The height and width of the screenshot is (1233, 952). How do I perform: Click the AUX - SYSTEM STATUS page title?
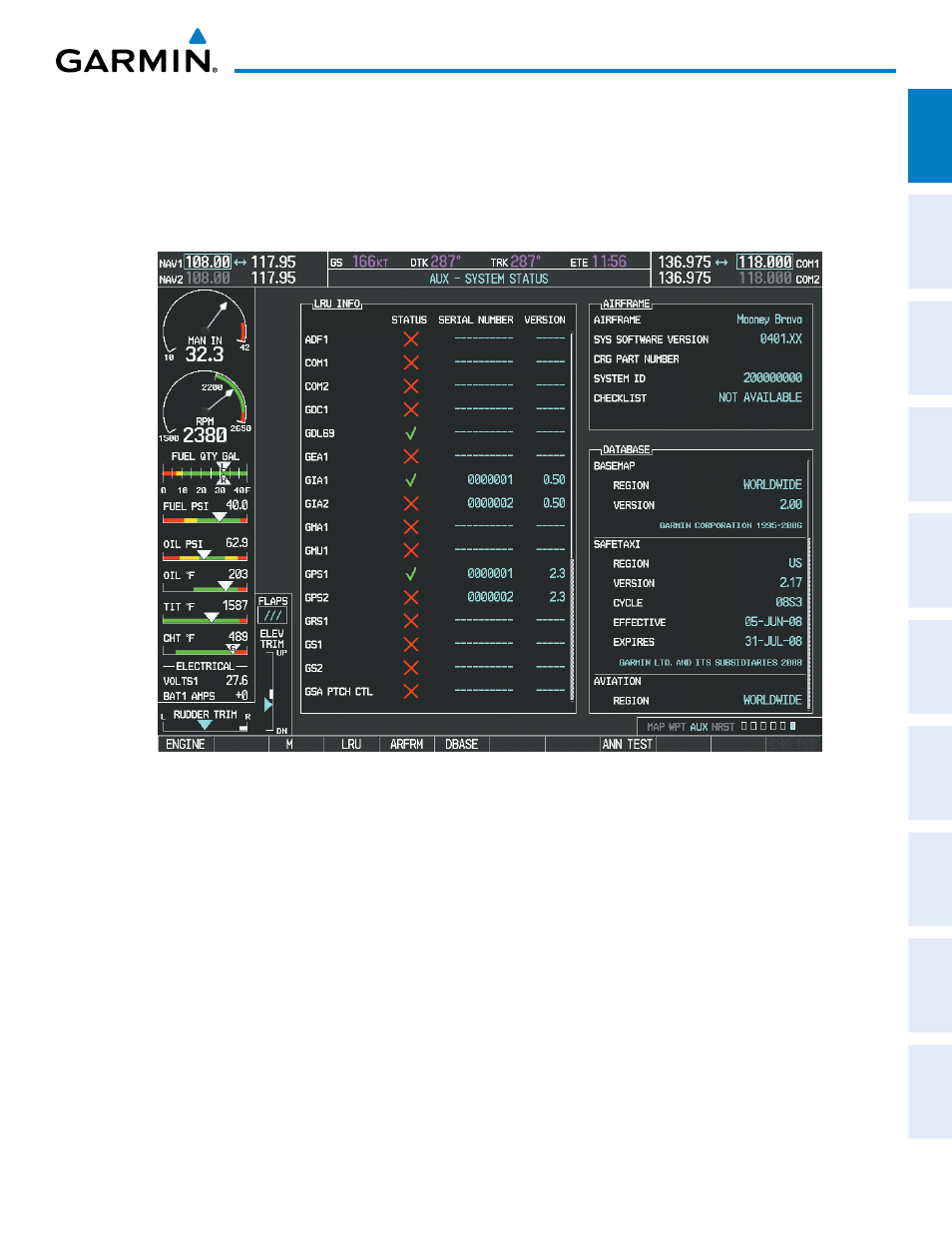click(489, 280)
